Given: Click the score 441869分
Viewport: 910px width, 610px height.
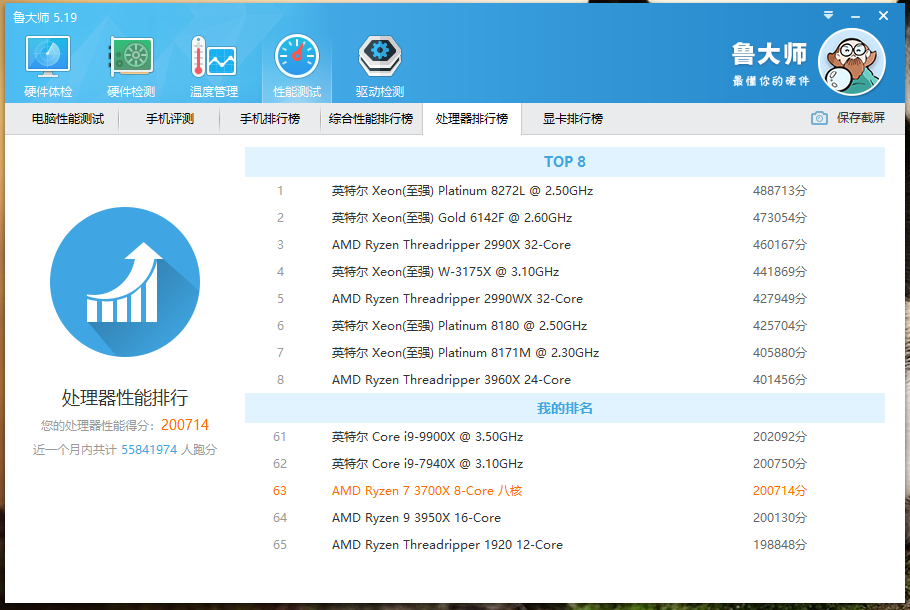Looking at the screenshot, I should pyautogui.click(x=779, y=272).
